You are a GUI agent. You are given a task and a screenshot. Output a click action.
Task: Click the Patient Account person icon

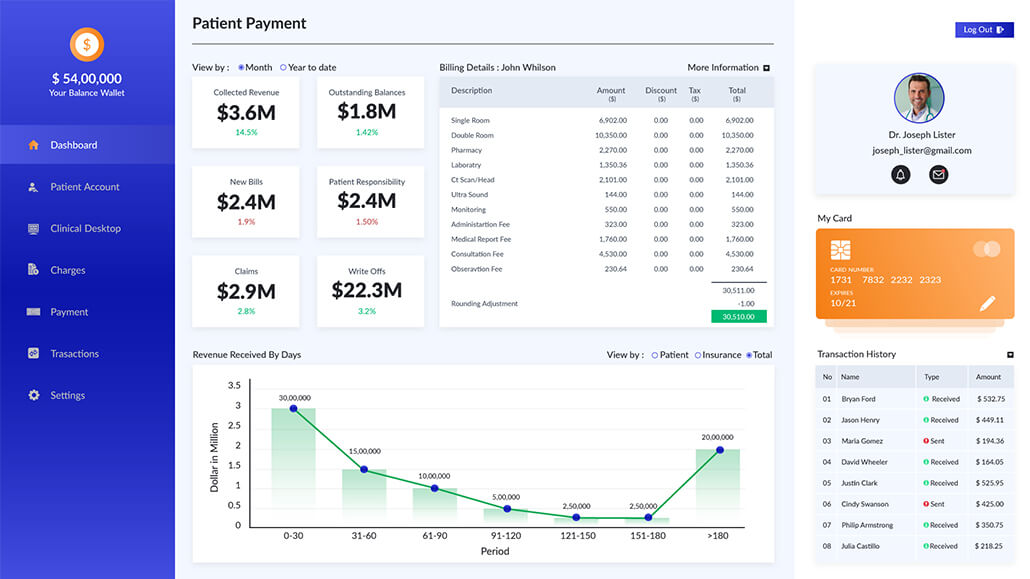coord(33,186)
